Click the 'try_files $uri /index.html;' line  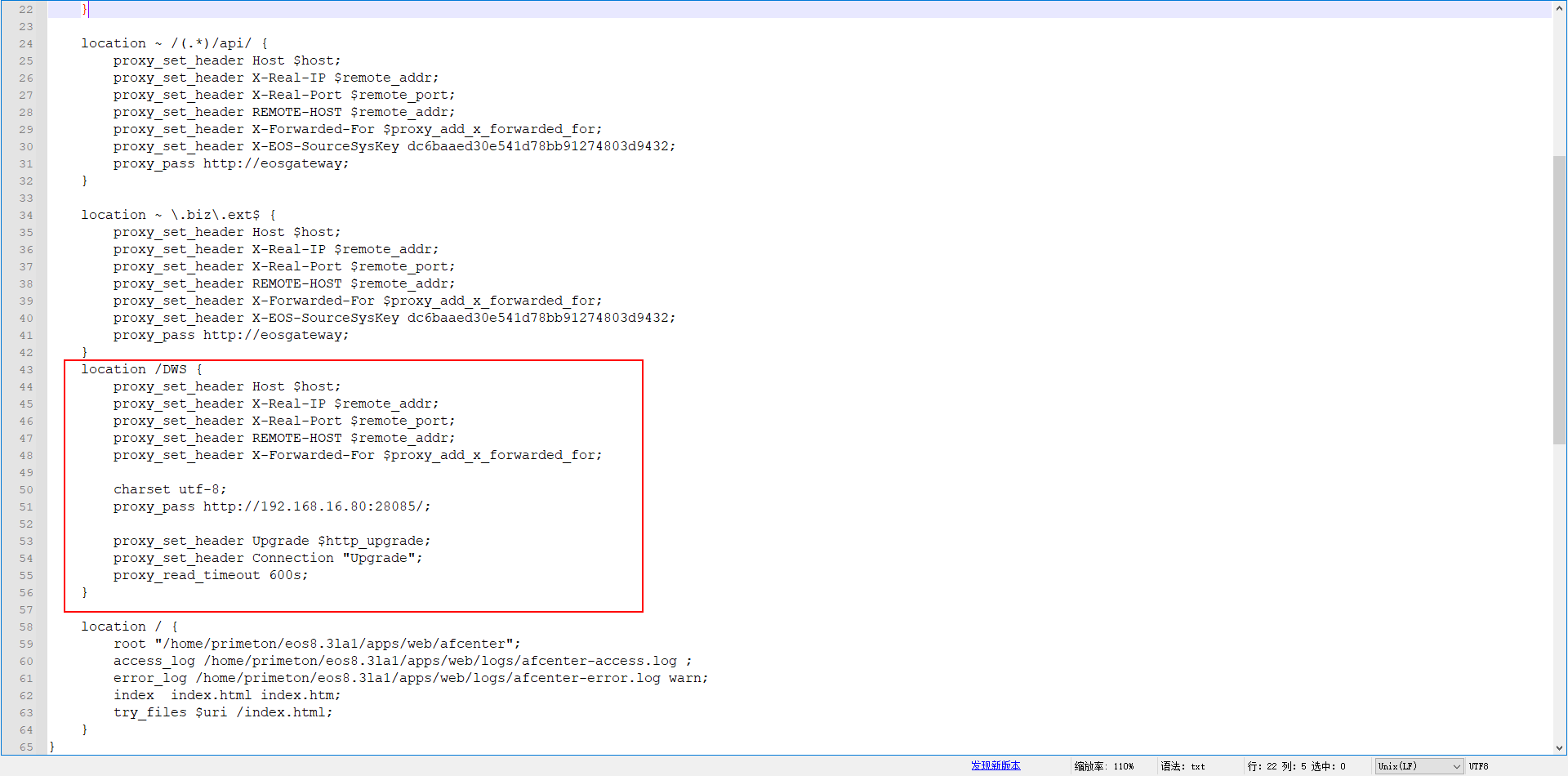223,712
